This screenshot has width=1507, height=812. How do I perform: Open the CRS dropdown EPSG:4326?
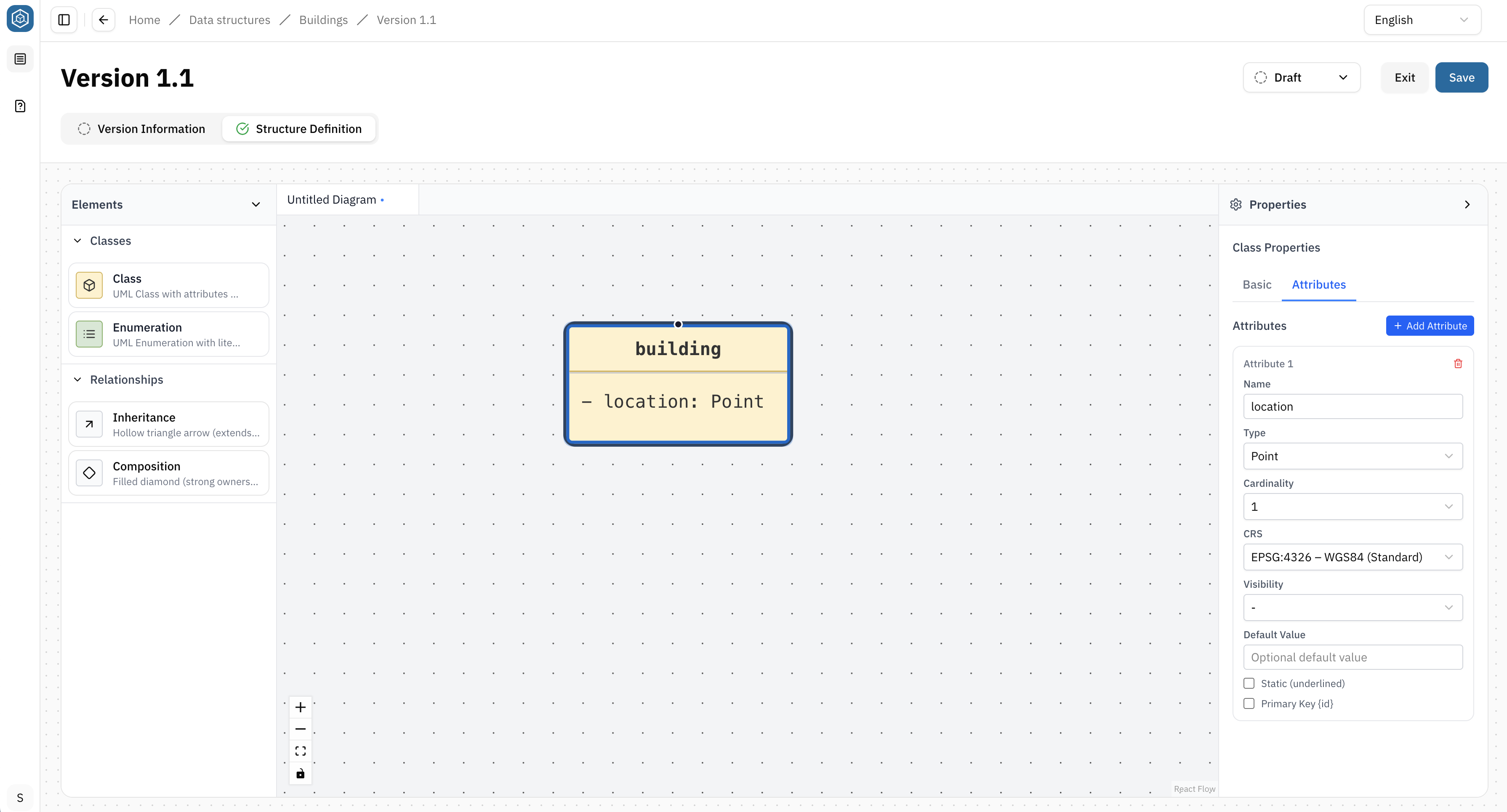(x=1353, y=557)
